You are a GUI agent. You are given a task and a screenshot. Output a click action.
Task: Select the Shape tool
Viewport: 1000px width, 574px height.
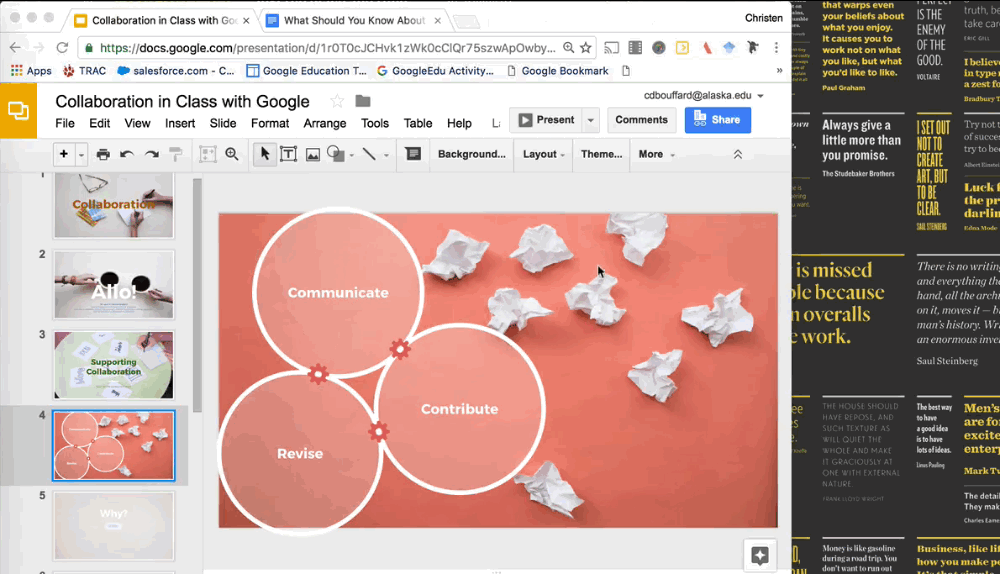tap(335, 154)
